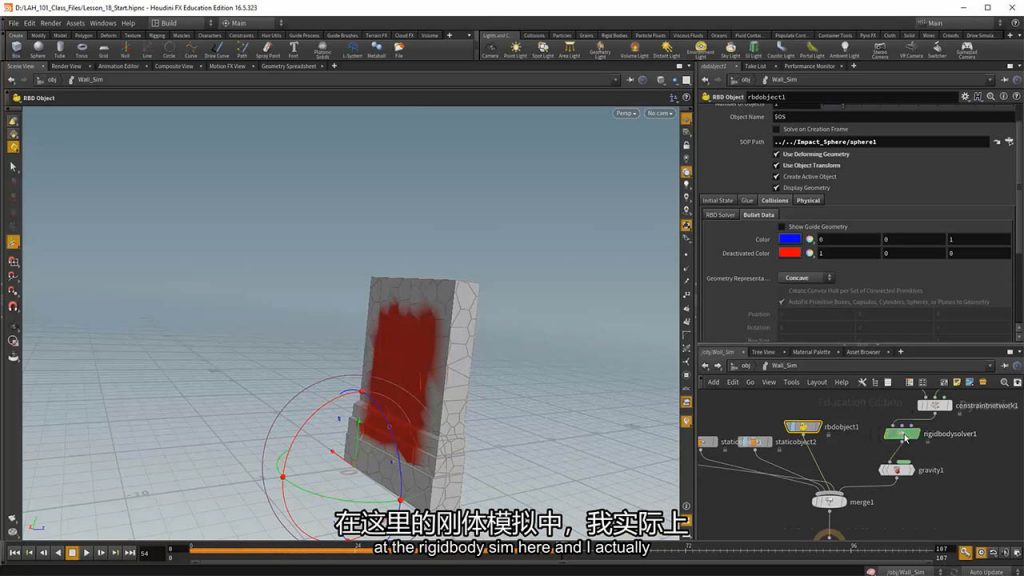
Task: Click the gravity1 node in network
Action: click(x=897, y=470)
